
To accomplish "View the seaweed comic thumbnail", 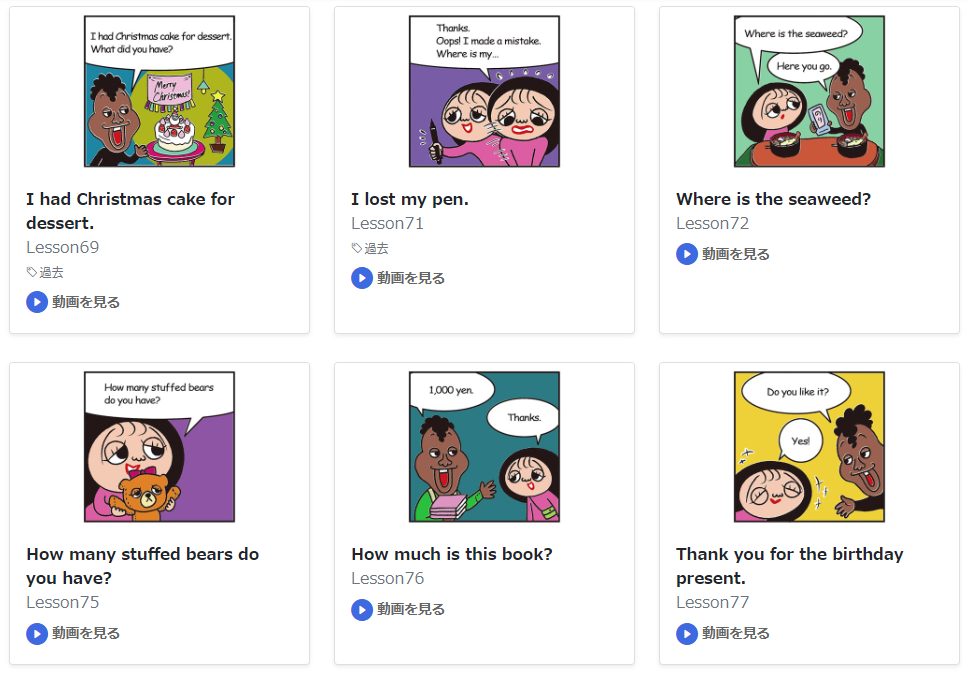I will point(809,91).
